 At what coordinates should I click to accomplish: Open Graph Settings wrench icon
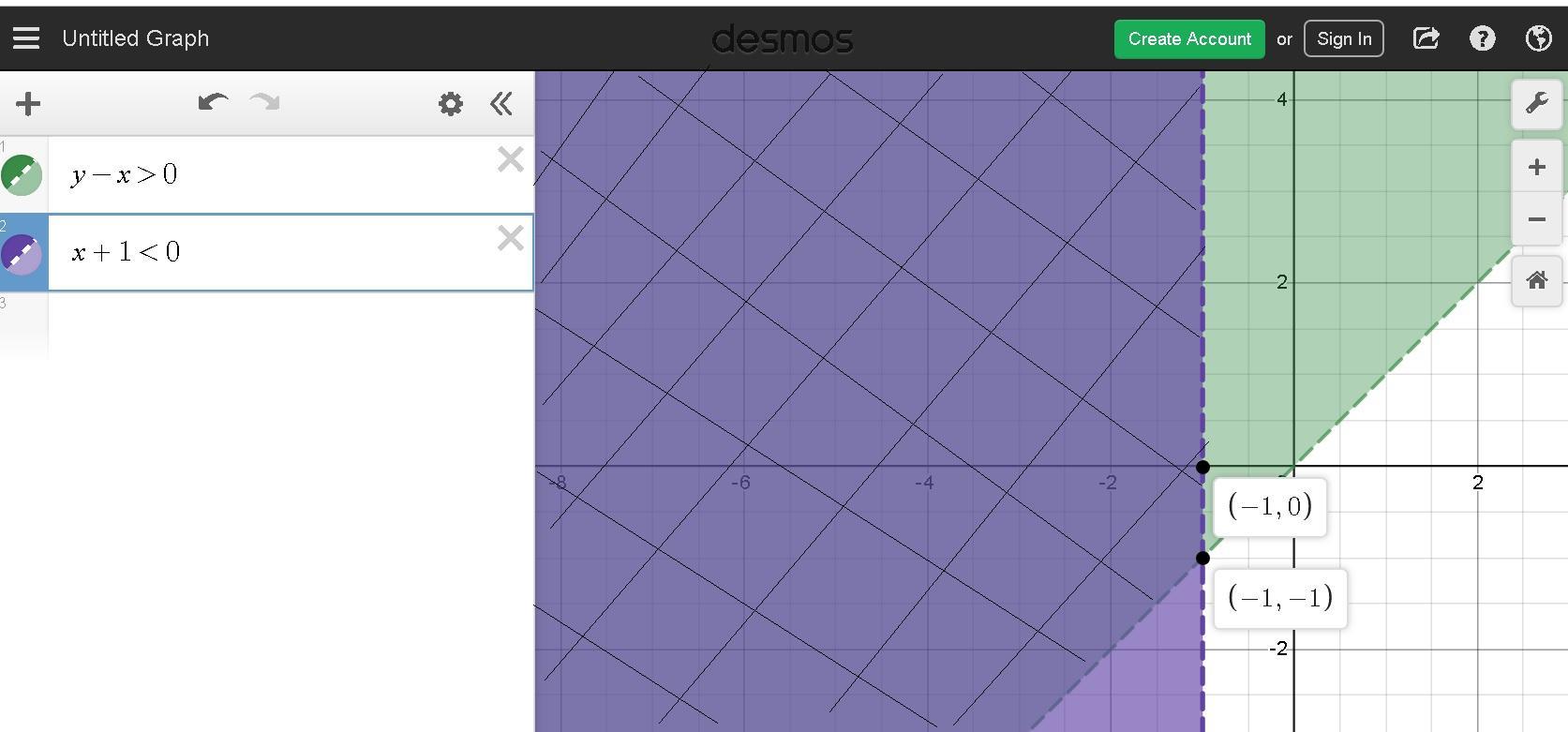click(1536, 103)
